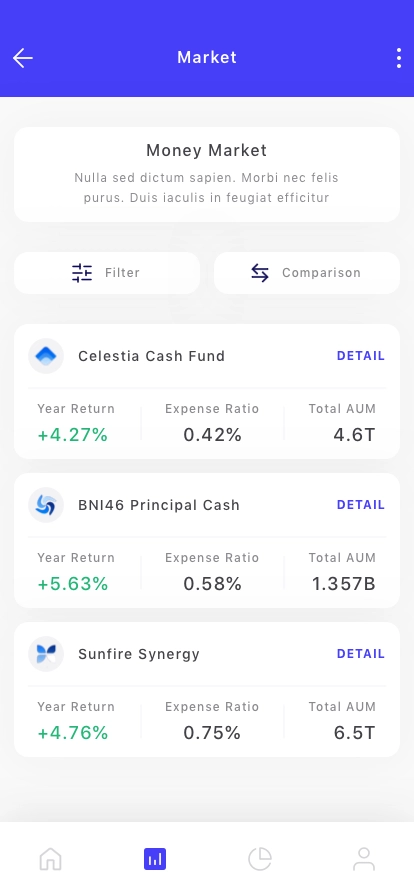View DETAIL for Celestia Cash Fund
This screenshot has width=414, height=896.
(x=361, y=356)
